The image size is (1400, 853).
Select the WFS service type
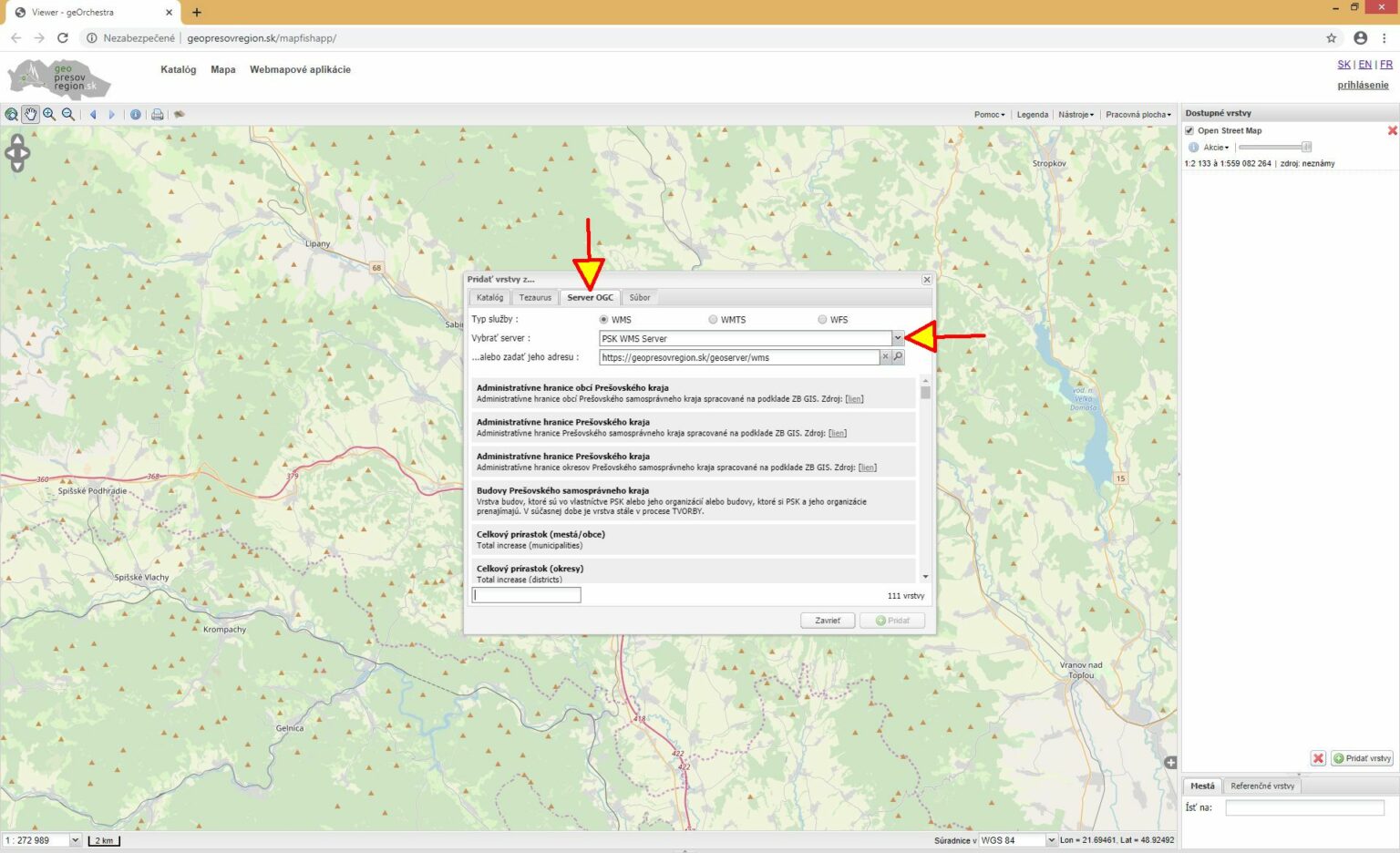coord(821,319)
